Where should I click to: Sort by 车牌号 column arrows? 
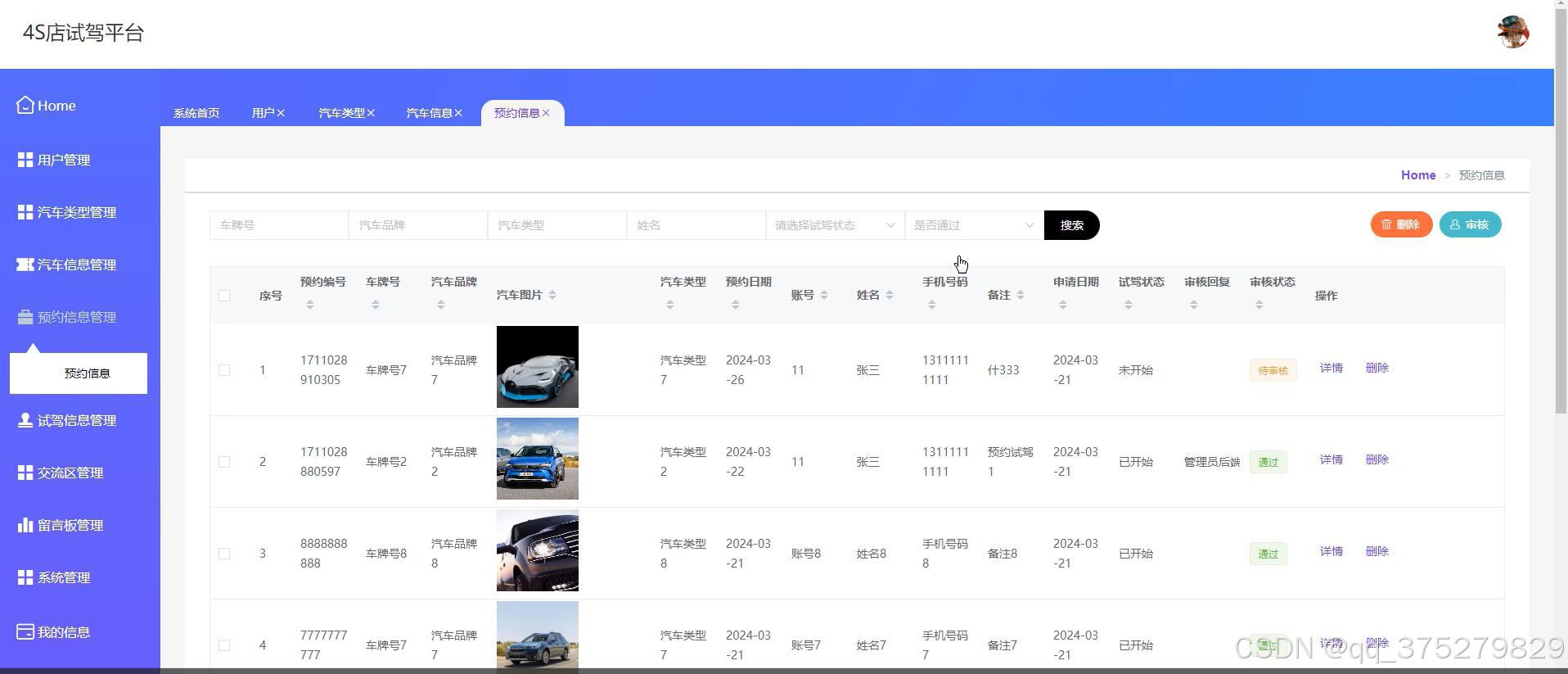tap(375, 305)
